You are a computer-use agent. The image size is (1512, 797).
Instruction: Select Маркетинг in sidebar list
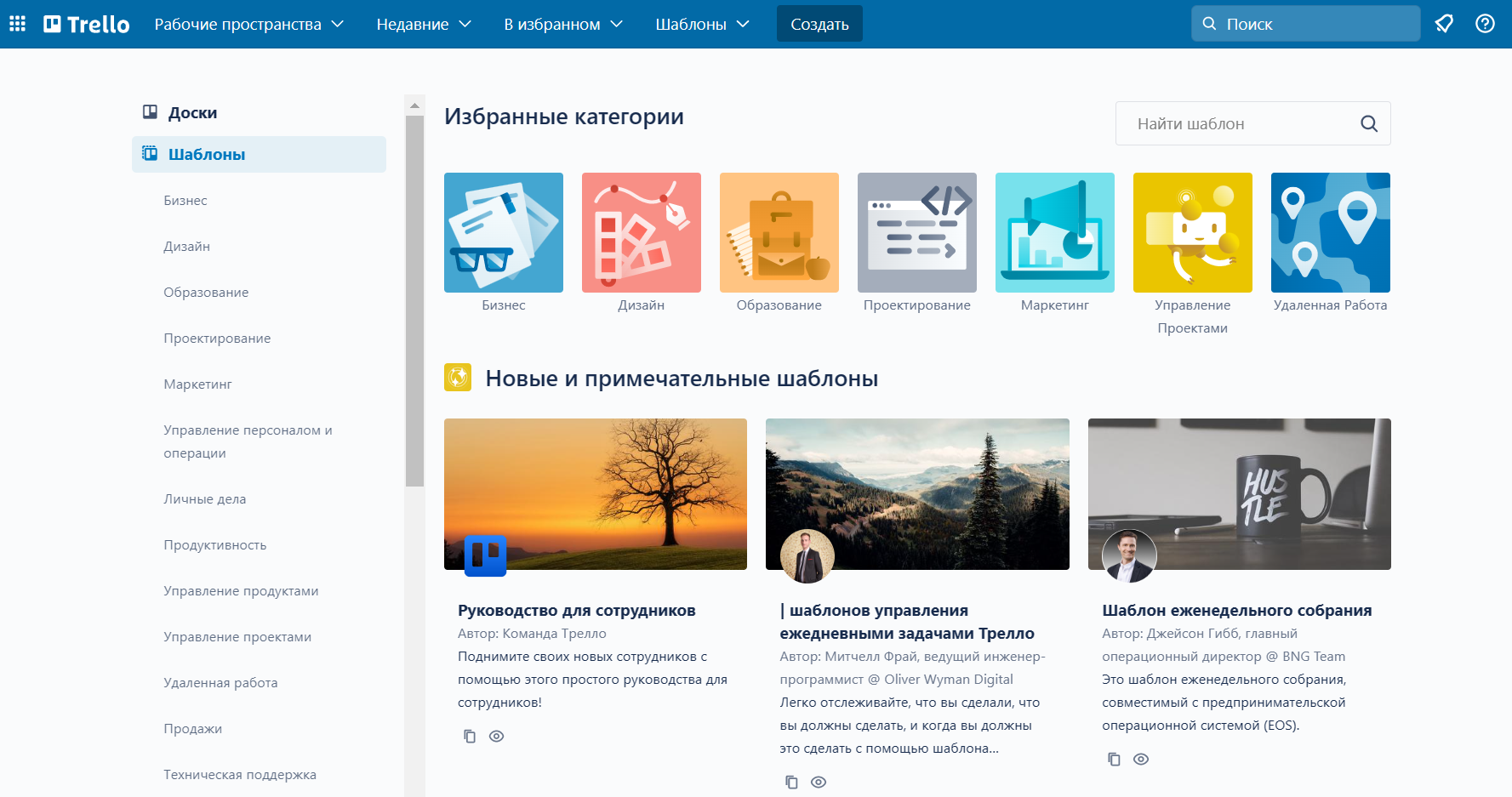(197, 384)
